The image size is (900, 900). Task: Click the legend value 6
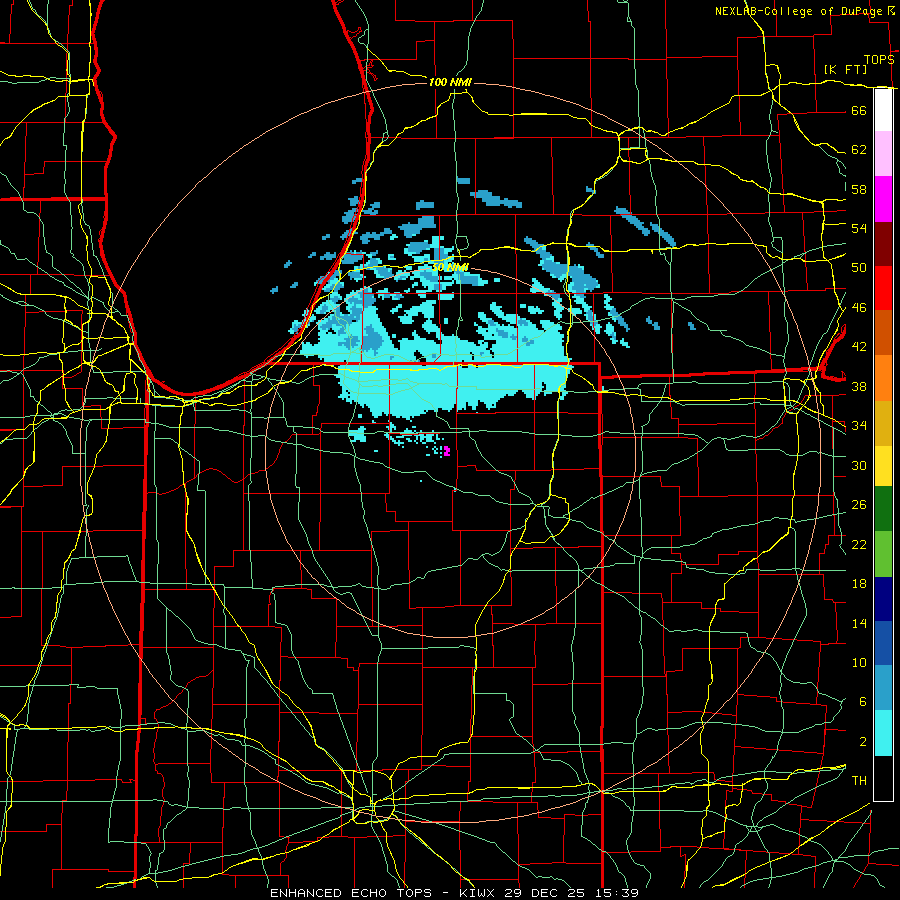pyautogui.click(x=863, y=702)
